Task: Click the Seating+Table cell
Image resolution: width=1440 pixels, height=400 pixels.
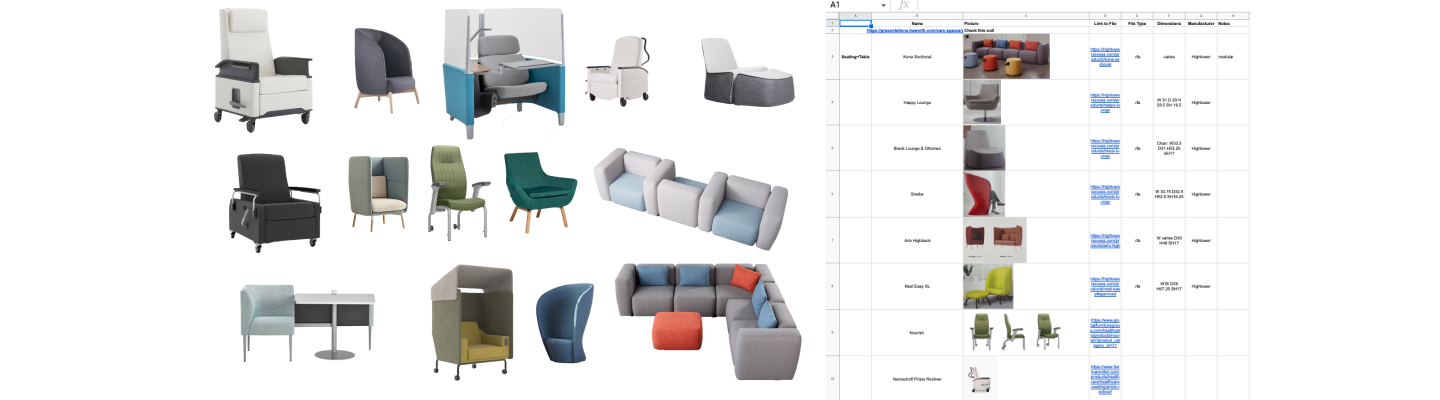Action: click(x=855, y=57)
